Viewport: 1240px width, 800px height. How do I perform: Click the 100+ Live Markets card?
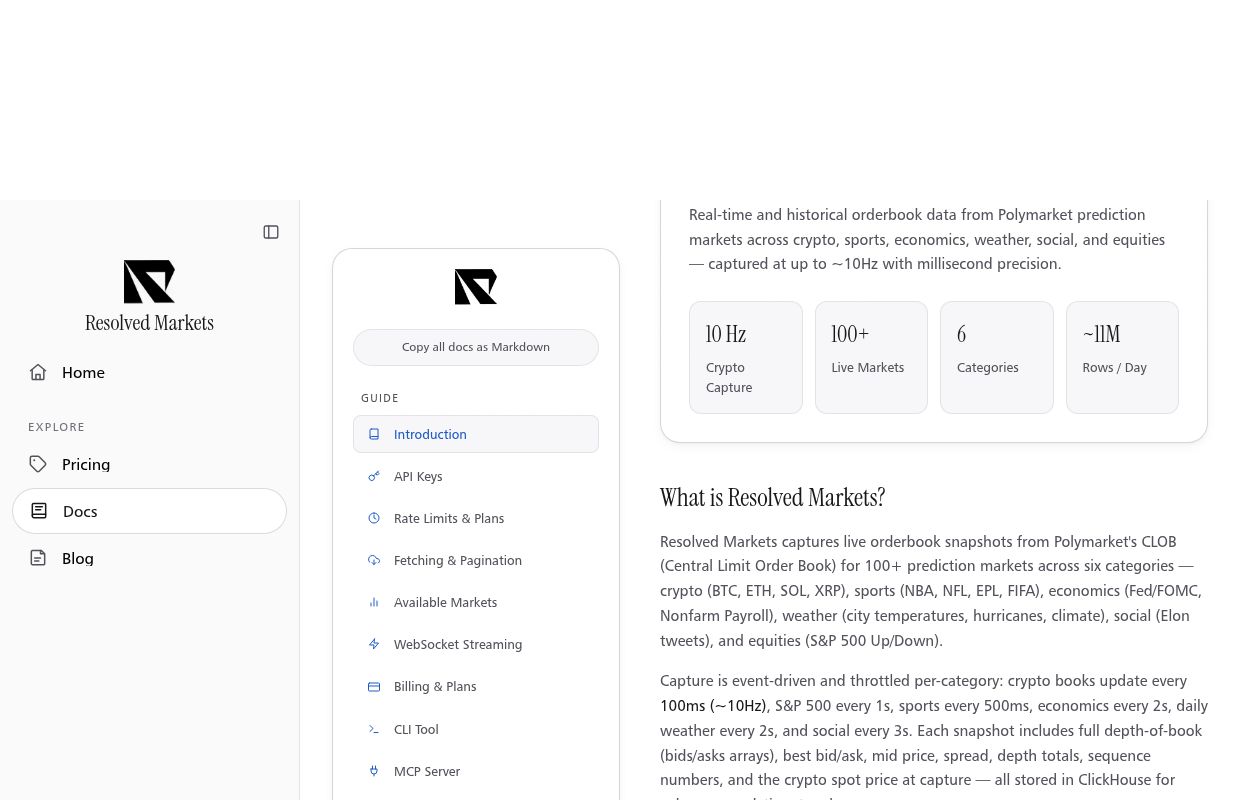pos(871,357)
